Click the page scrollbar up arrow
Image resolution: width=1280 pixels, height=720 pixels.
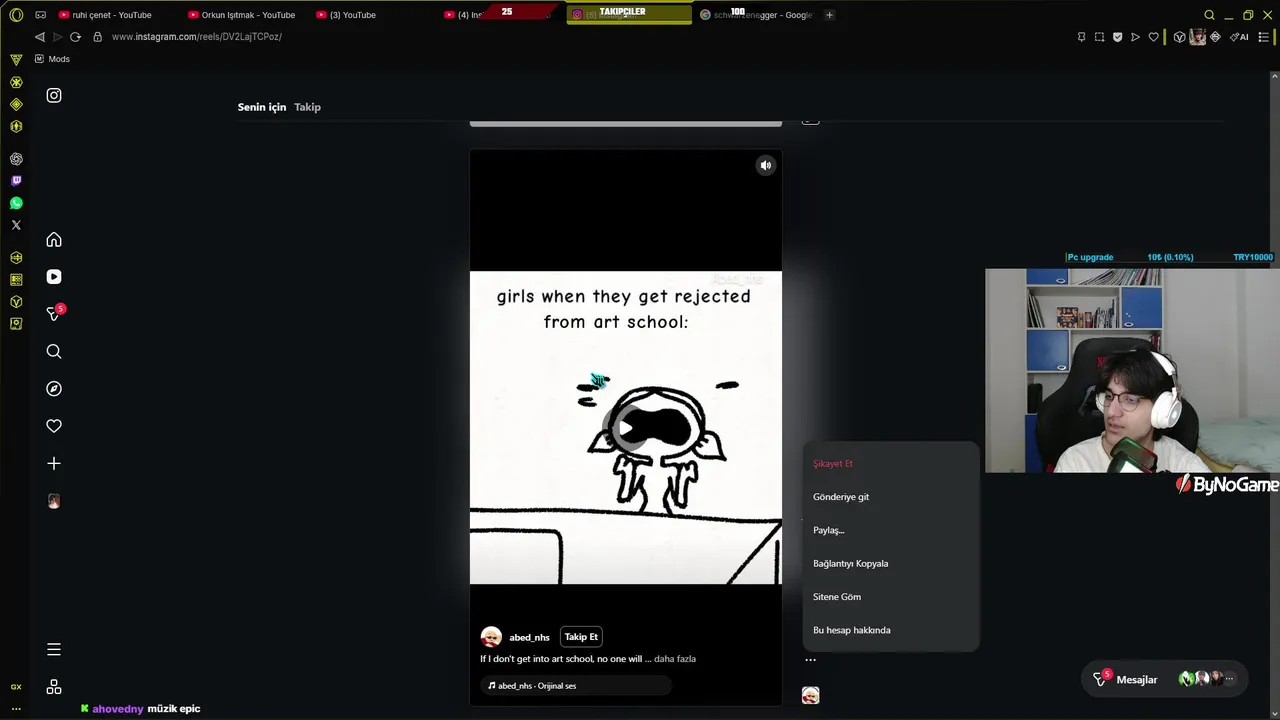[x=1275, y=75]
